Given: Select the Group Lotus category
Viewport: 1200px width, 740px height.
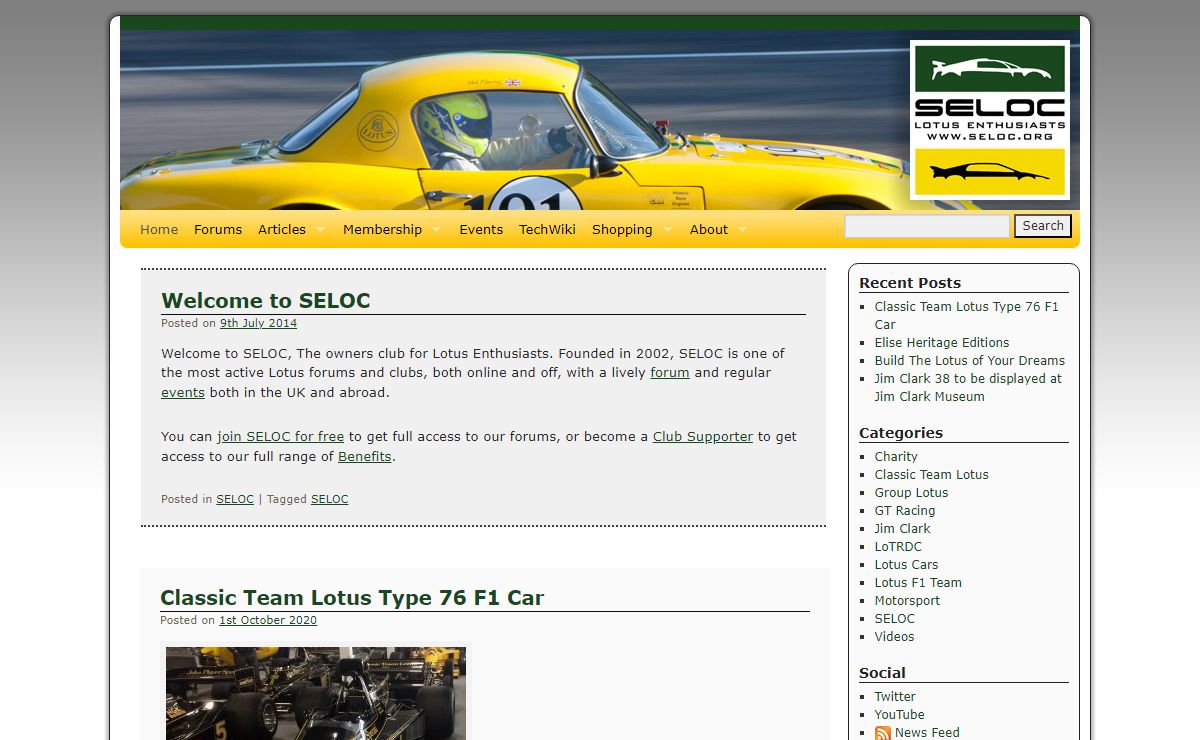Looking at the screenshot, I should [911, 492].
